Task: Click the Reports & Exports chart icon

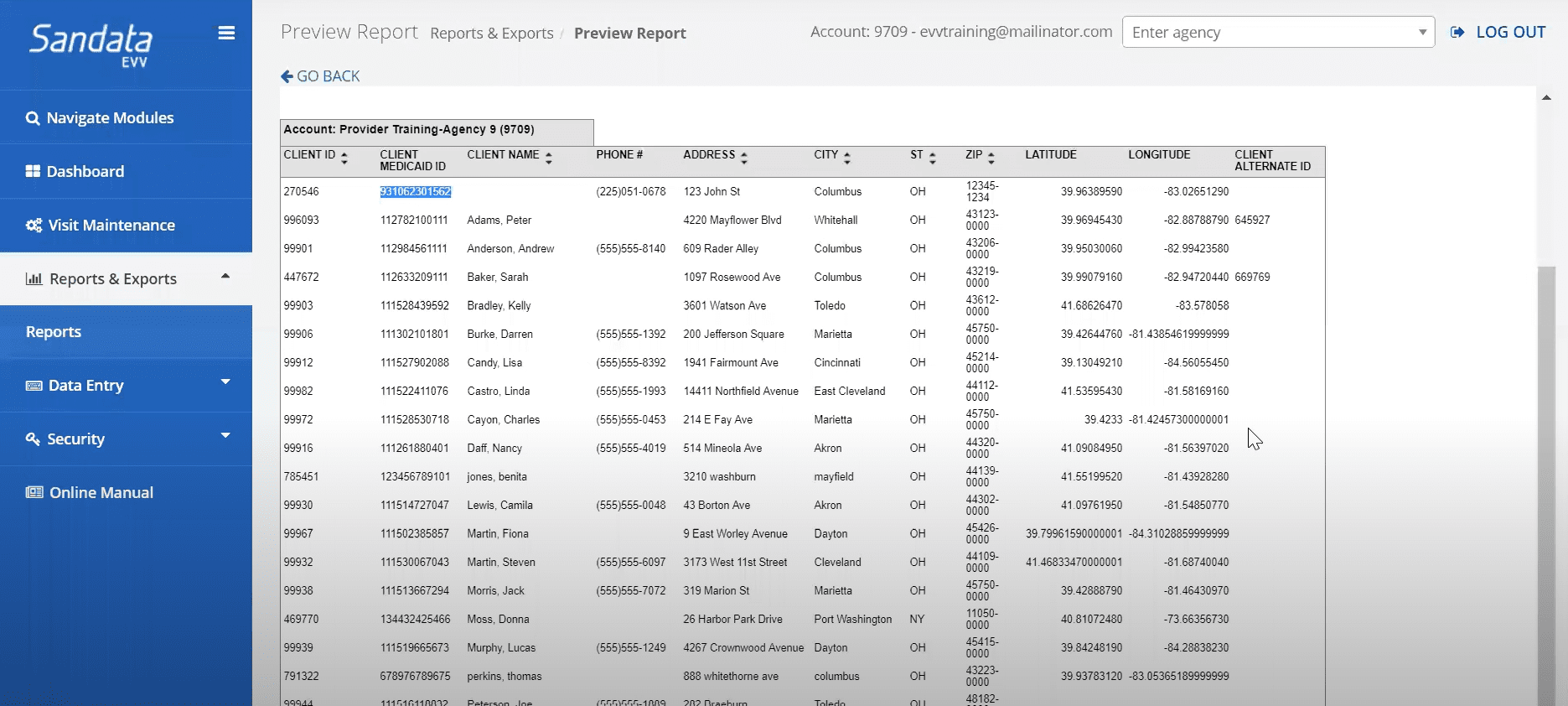Action: click(x=34, y=279)
